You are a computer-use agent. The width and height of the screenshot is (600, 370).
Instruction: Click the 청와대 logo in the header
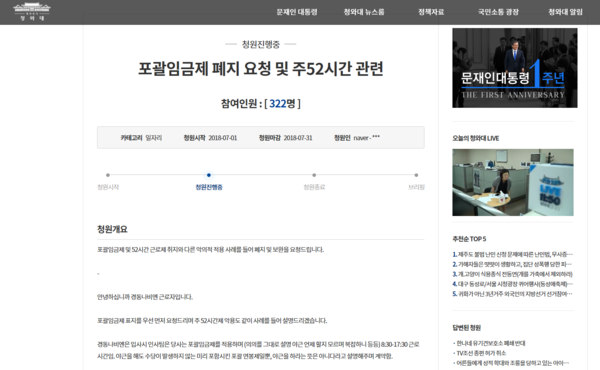click(32, 11)
